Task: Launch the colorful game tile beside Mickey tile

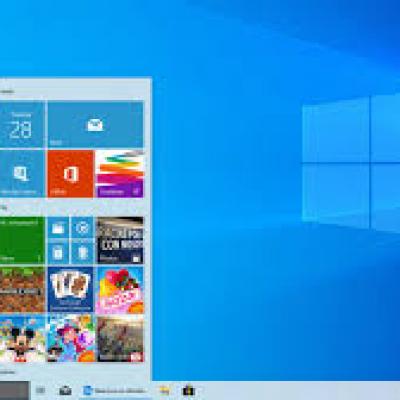Action: point(70,339)
